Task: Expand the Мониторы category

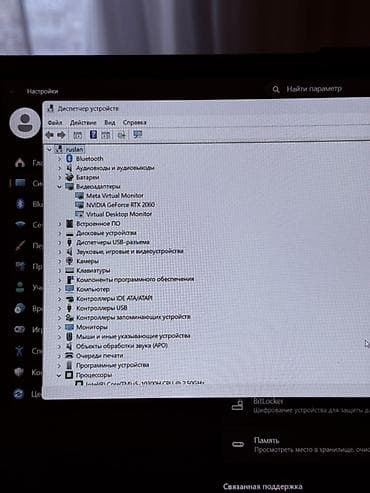Action: (59, 327)
